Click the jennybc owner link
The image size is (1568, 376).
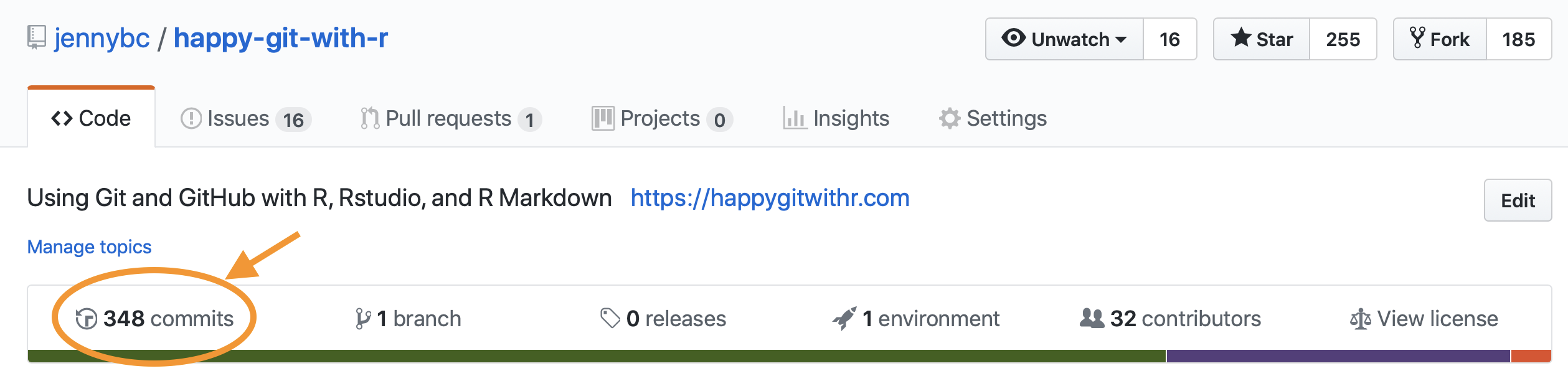point(102,38)
